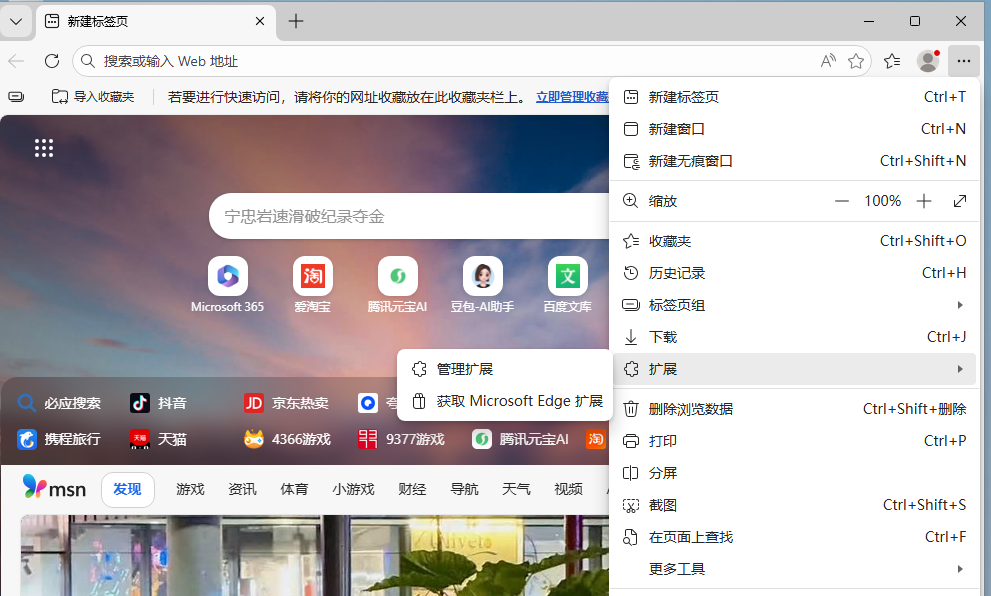Switch to the 游戏 feed tab
991x596 pixels.
[x=190, y=489]
